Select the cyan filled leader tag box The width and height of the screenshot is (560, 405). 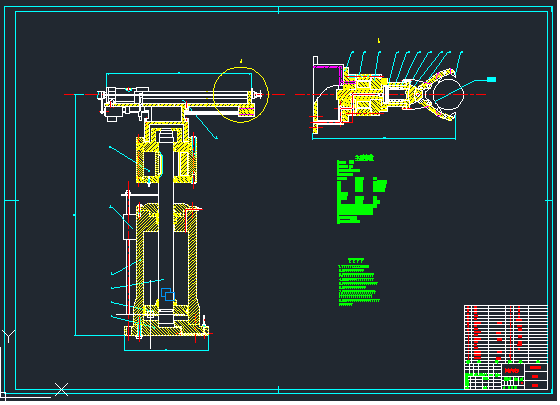[492, 79]
